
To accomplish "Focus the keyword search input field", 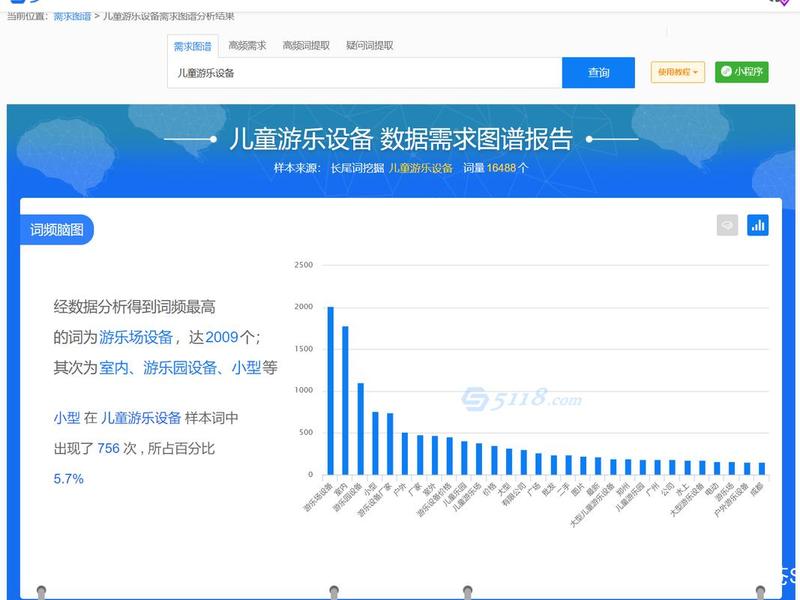I will (365, 72).
